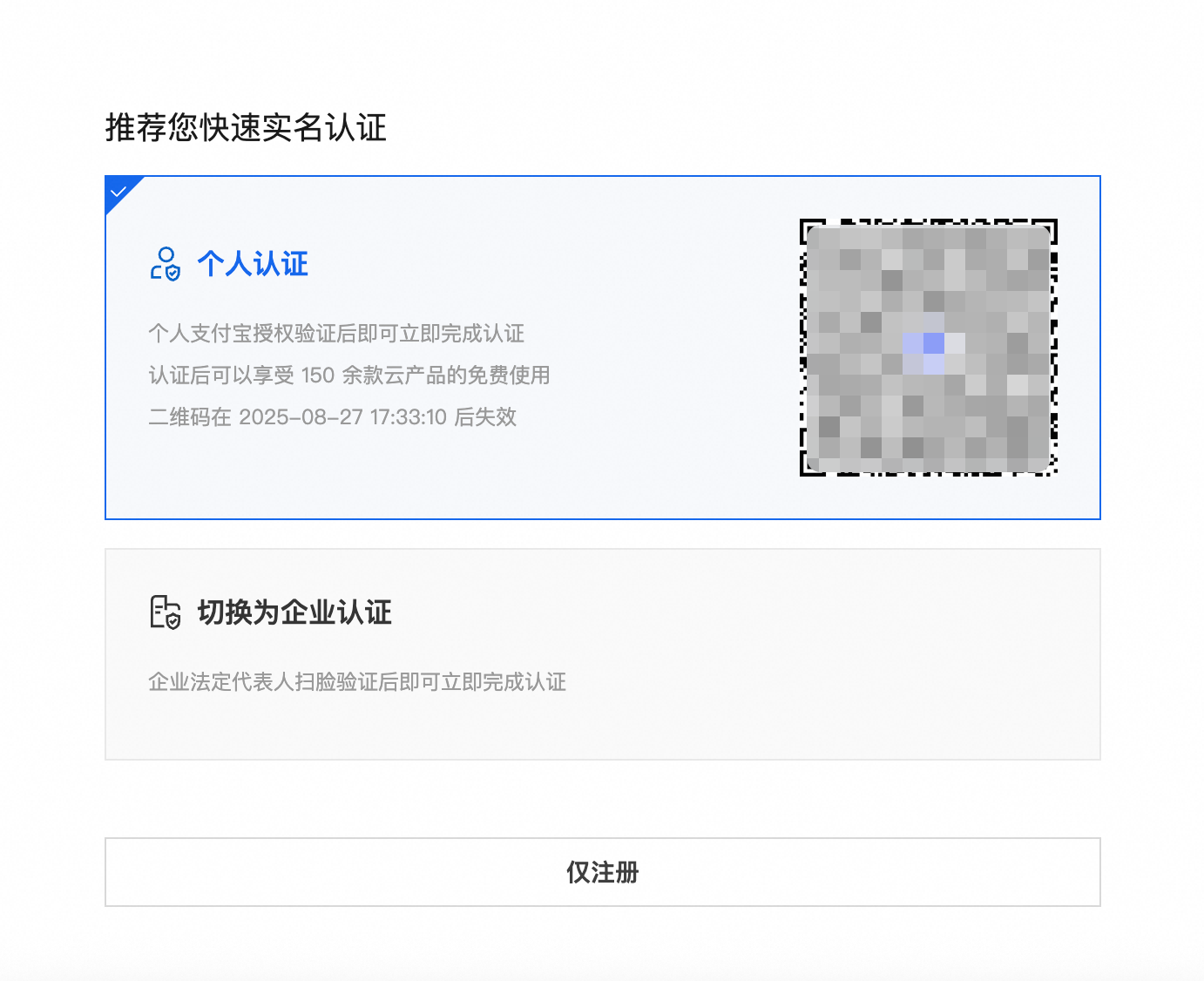Click text about 150 余款云产品的免费使用
1204x981 pixels.
pos(349,375)
